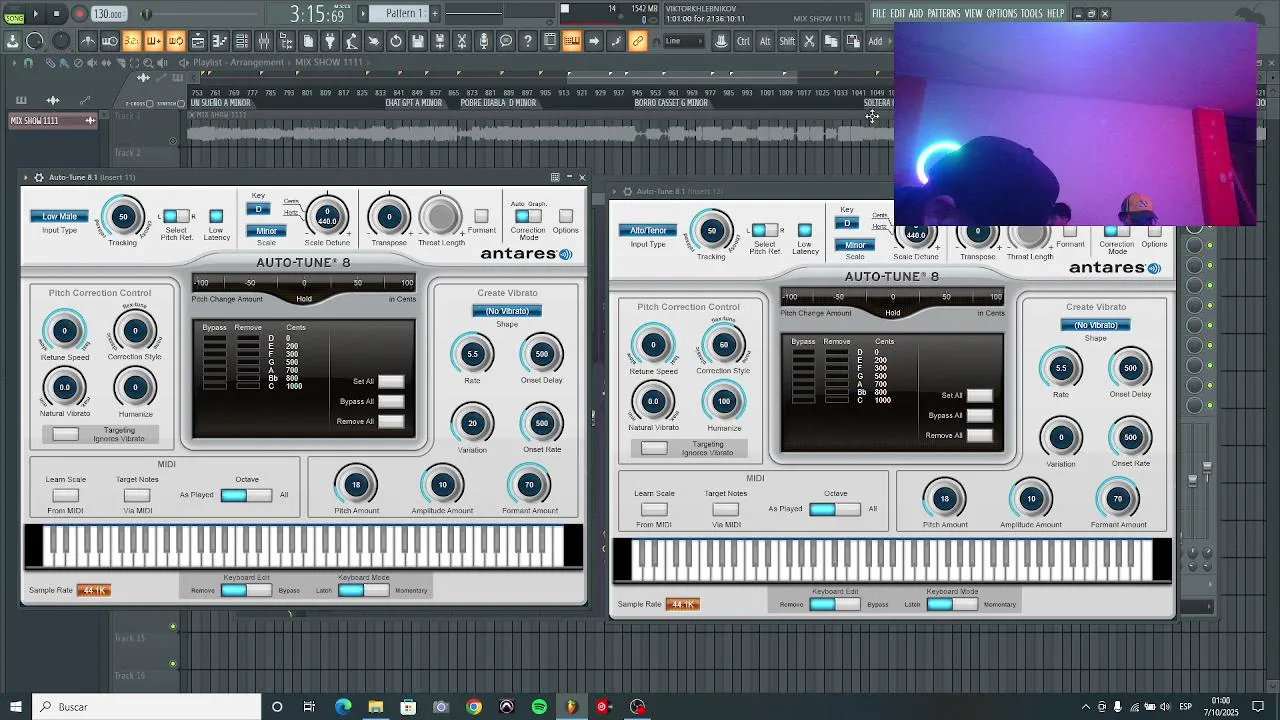Click the Buscar search box in taskbar
This screenshot has width=1280, height=720.
146,707
